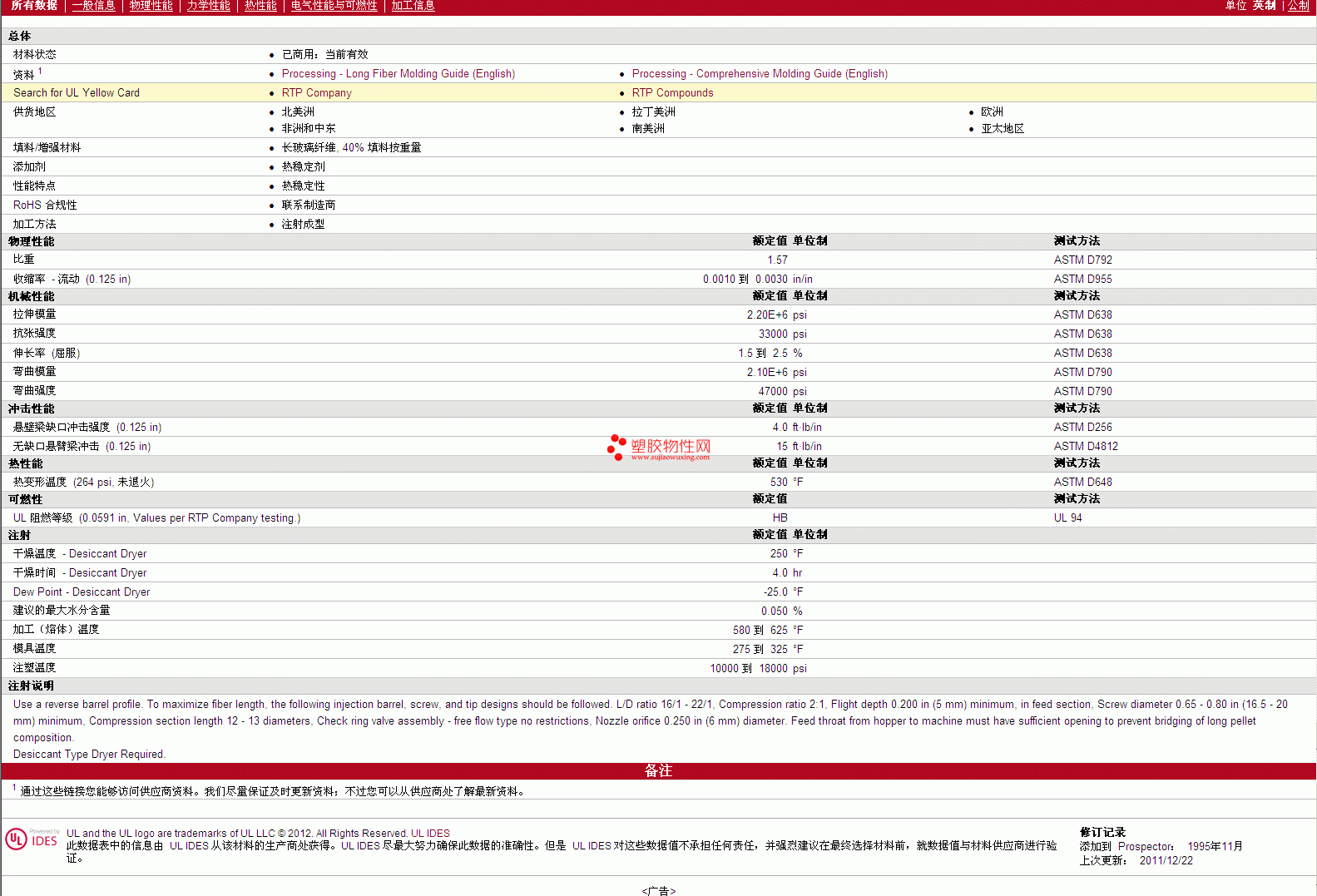Switch units to 公制

(1299, 6)
